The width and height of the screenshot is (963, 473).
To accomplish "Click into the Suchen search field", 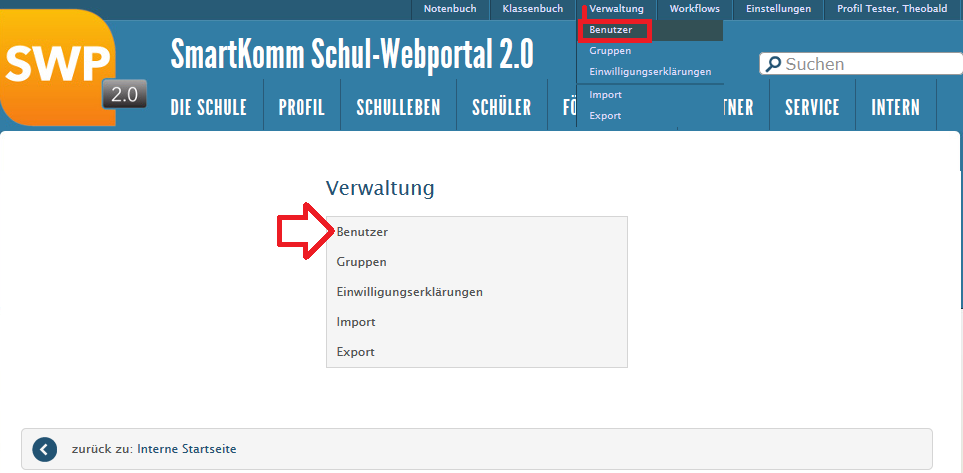I will [861, 64].
